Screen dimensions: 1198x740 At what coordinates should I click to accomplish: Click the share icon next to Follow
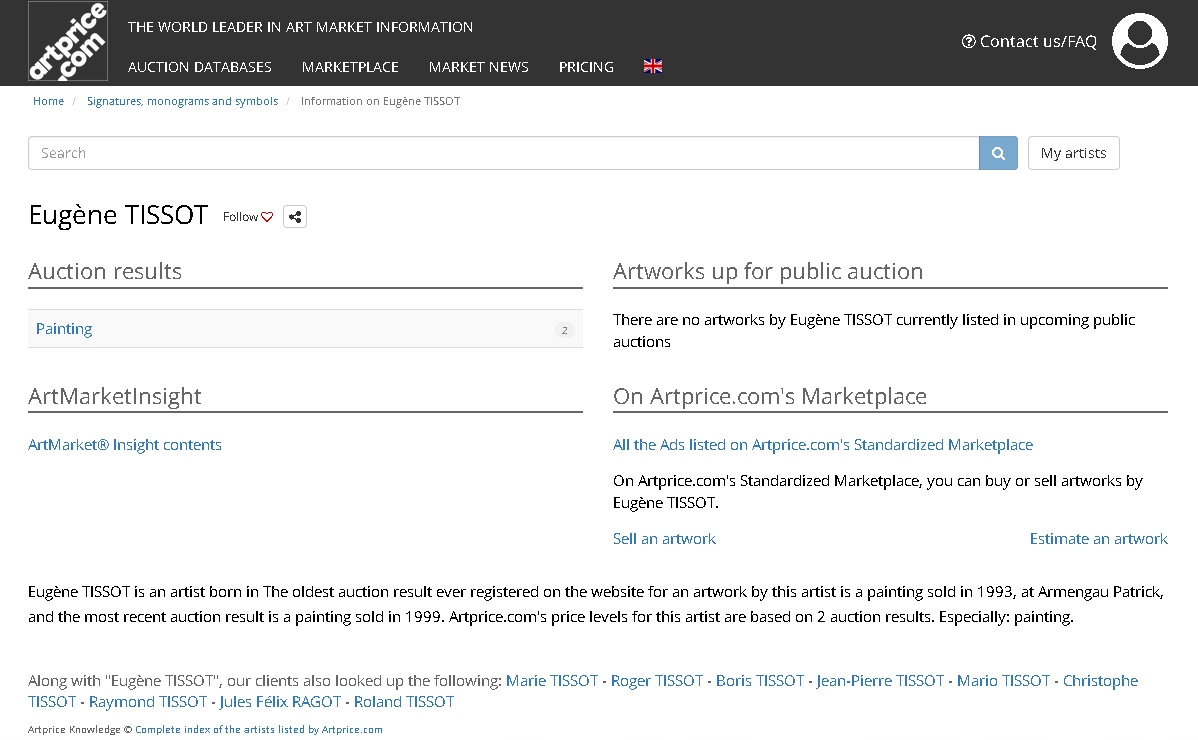[x=294, y=217]
